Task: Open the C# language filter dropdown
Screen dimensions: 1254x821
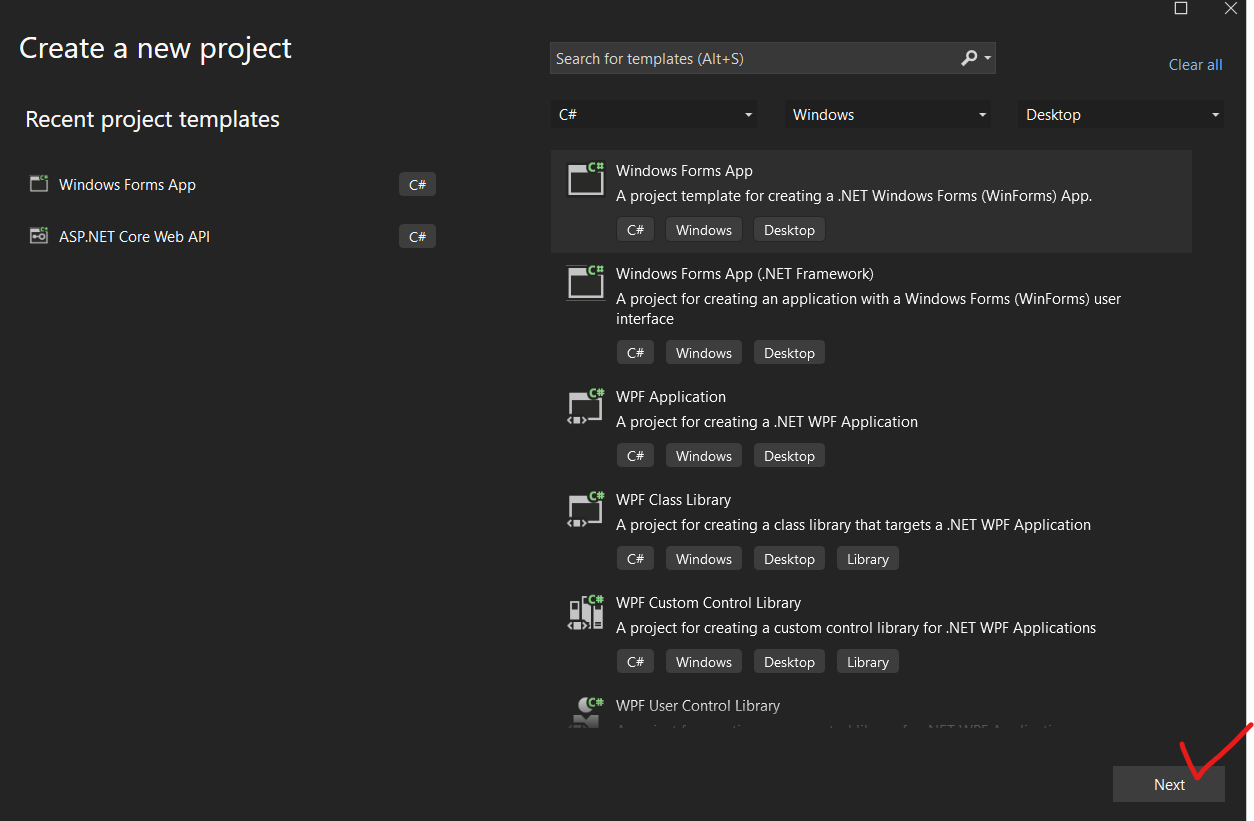Action: 654,115
